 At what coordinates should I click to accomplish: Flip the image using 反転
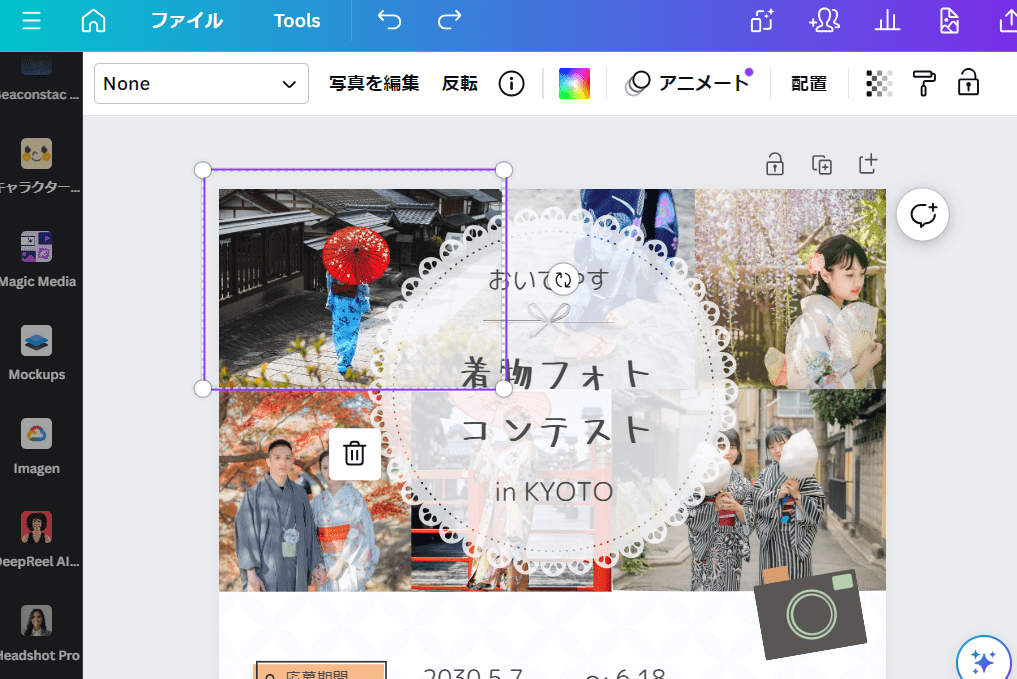[459, 84]
